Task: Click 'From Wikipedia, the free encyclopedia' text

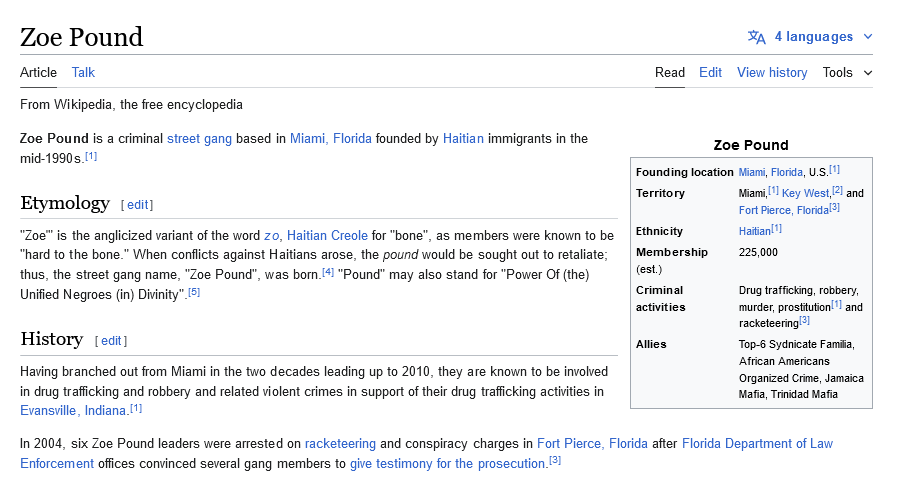Action: 131,105
